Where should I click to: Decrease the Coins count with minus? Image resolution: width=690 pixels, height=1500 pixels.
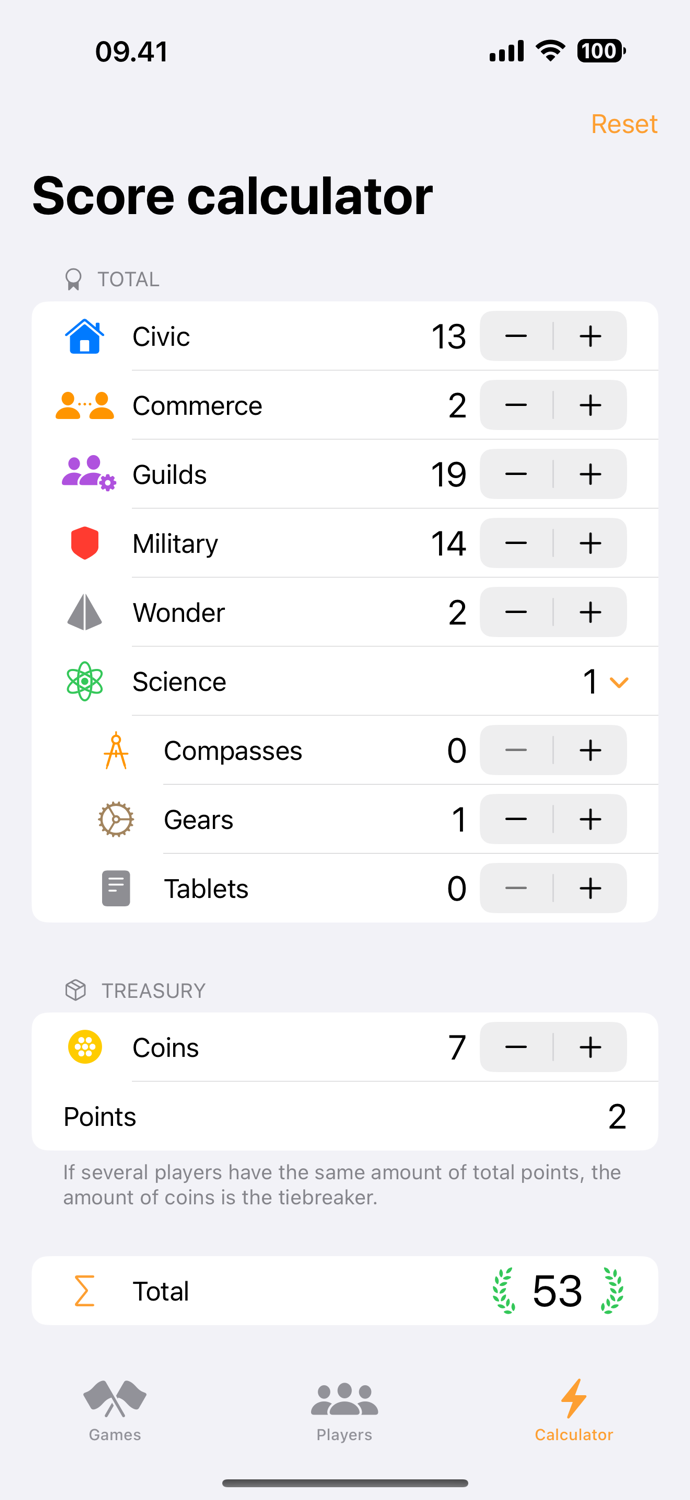(x=515, y=1047)
